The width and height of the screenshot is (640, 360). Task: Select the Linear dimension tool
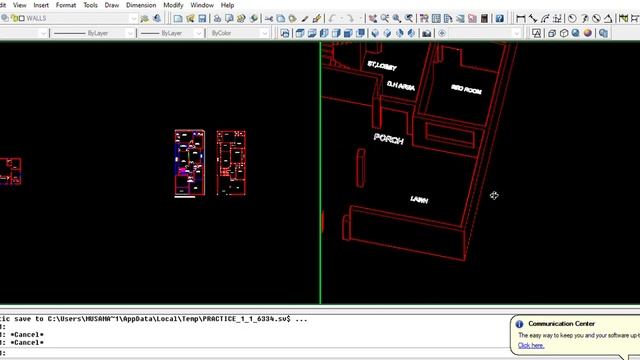coord(521,18)
